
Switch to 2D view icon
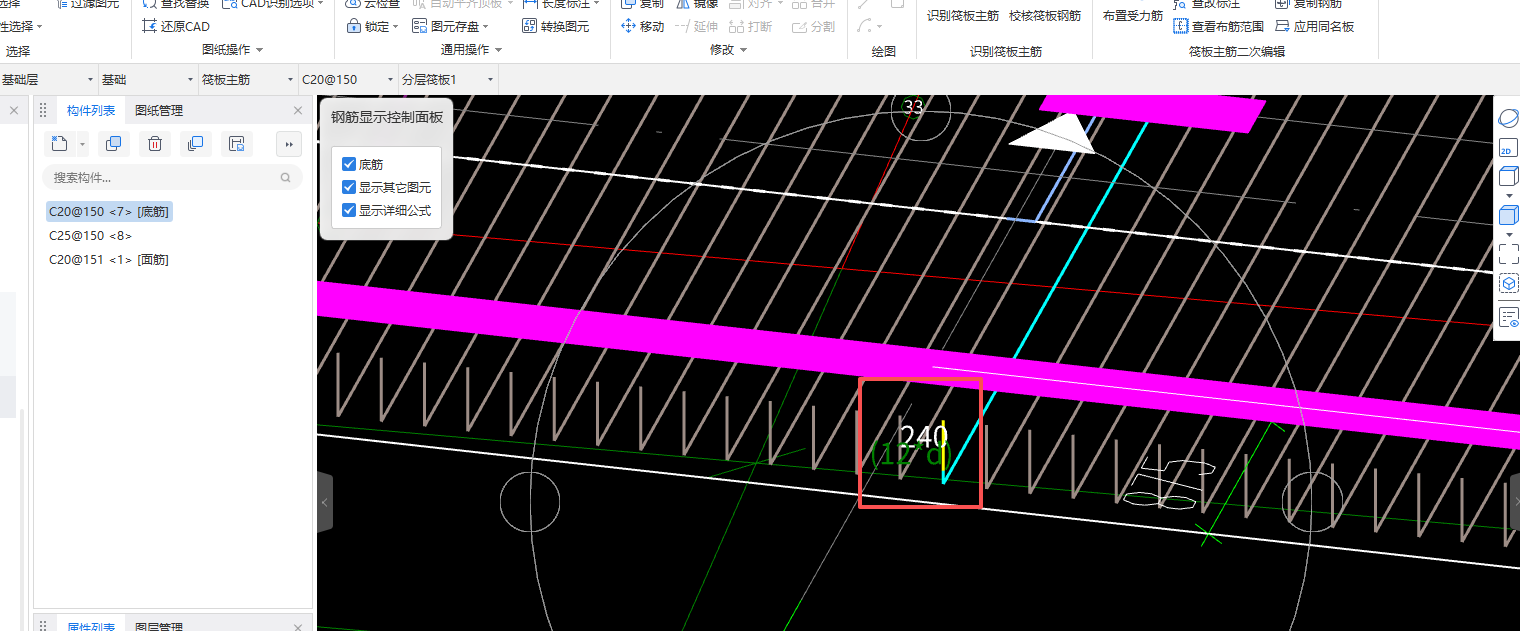[x=1508, y=149]
